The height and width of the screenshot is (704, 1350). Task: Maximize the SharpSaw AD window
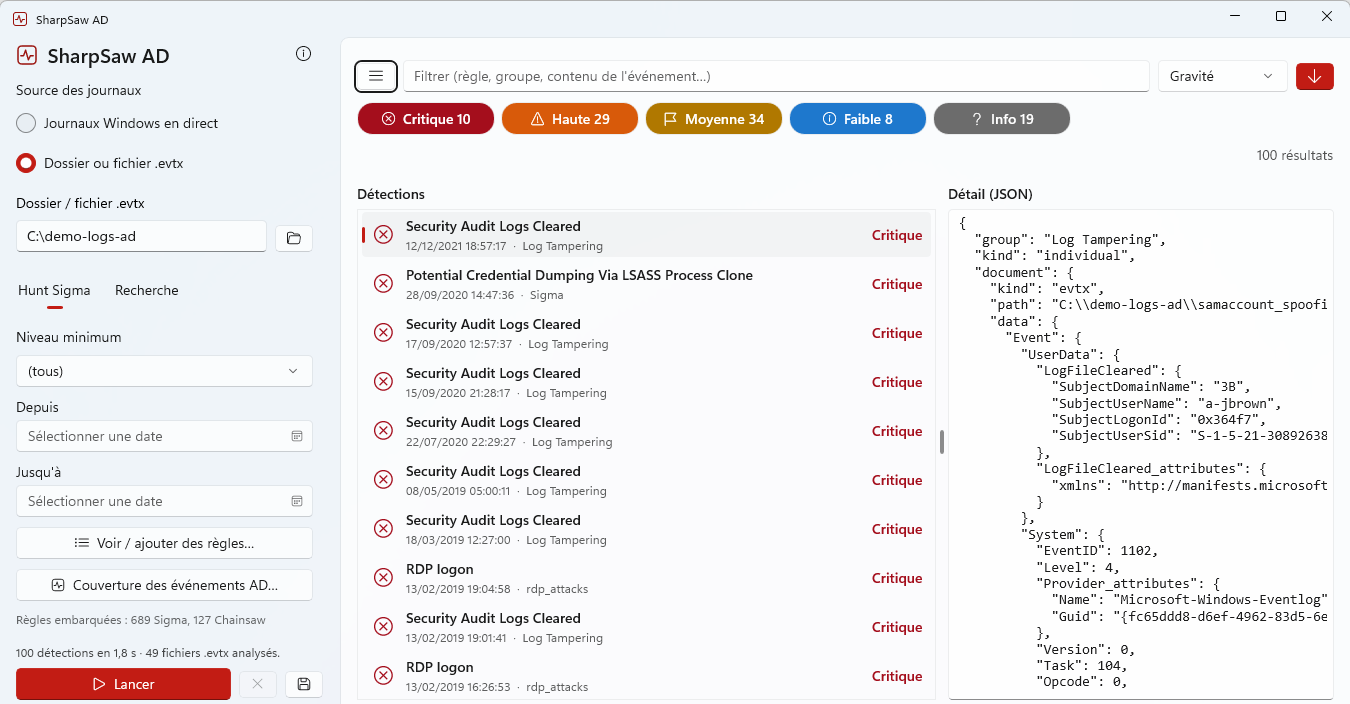point(1281,16)
